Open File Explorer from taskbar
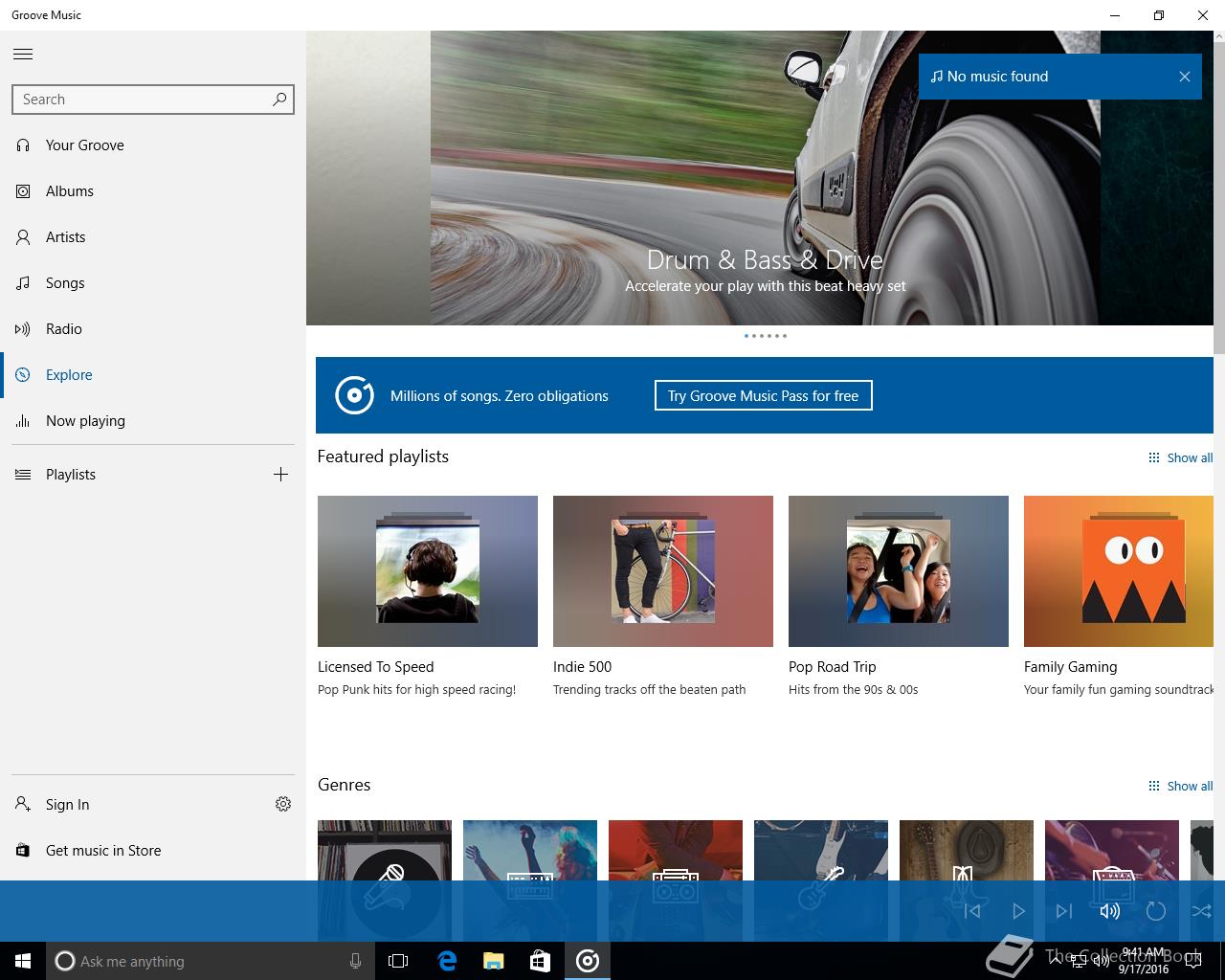1225x980 pixels. click(493, 961)
